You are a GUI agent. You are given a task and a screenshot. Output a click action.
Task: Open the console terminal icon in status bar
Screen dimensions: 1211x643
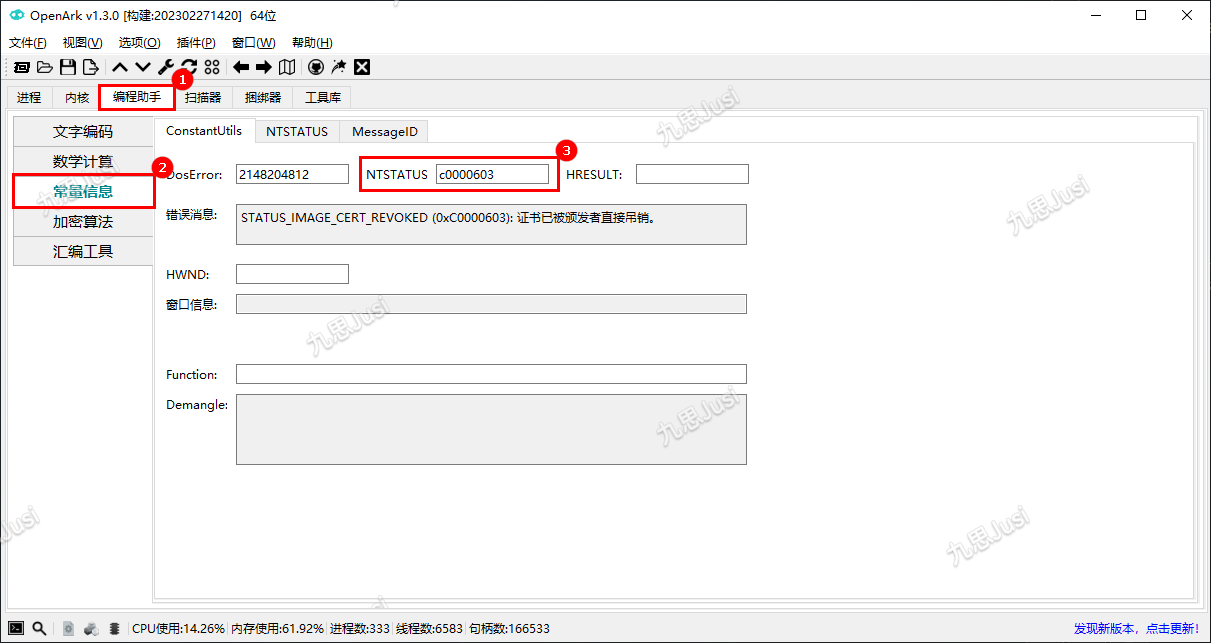tap(16, 628)
